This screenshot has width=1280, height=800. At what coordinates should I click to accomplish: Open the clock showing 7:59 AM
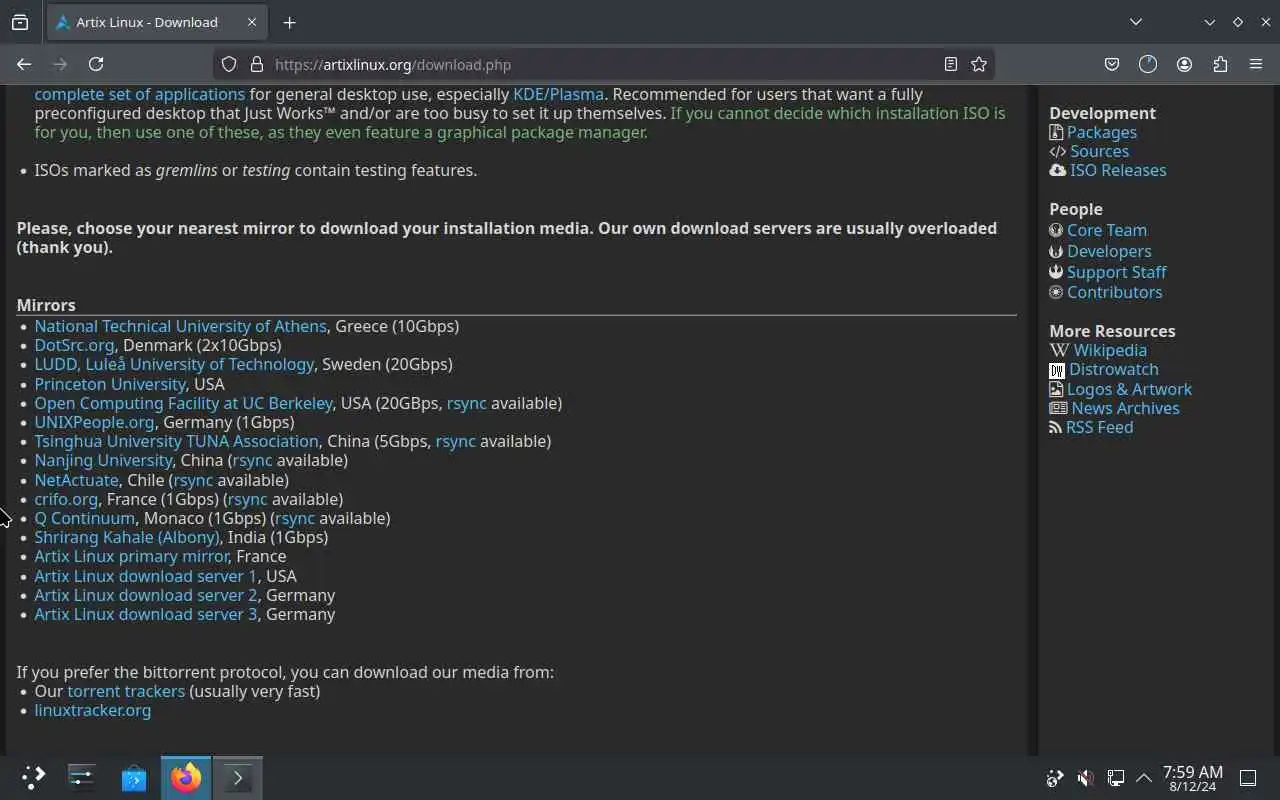1193,778
